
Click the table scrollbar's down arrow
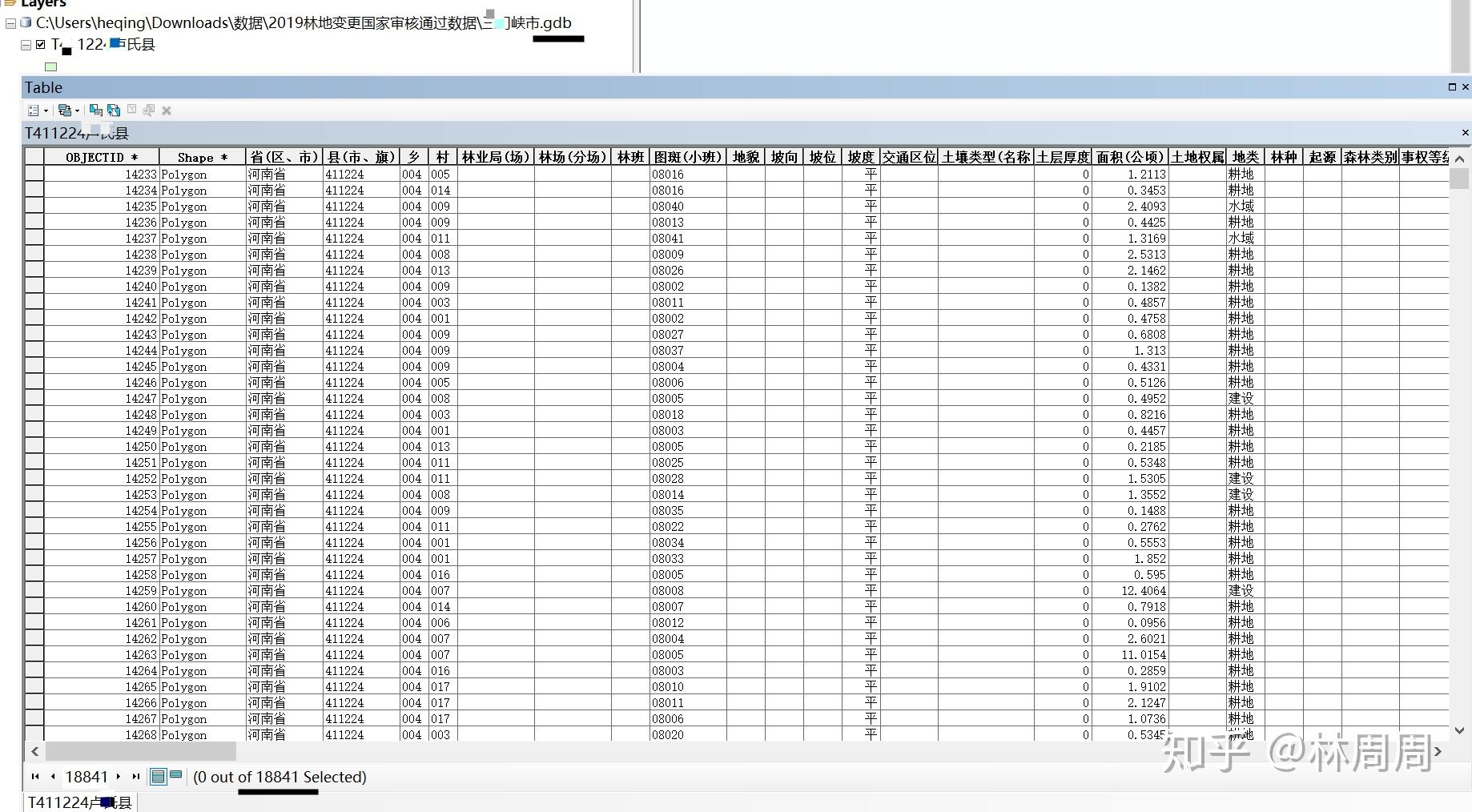tap(1459, 730)
